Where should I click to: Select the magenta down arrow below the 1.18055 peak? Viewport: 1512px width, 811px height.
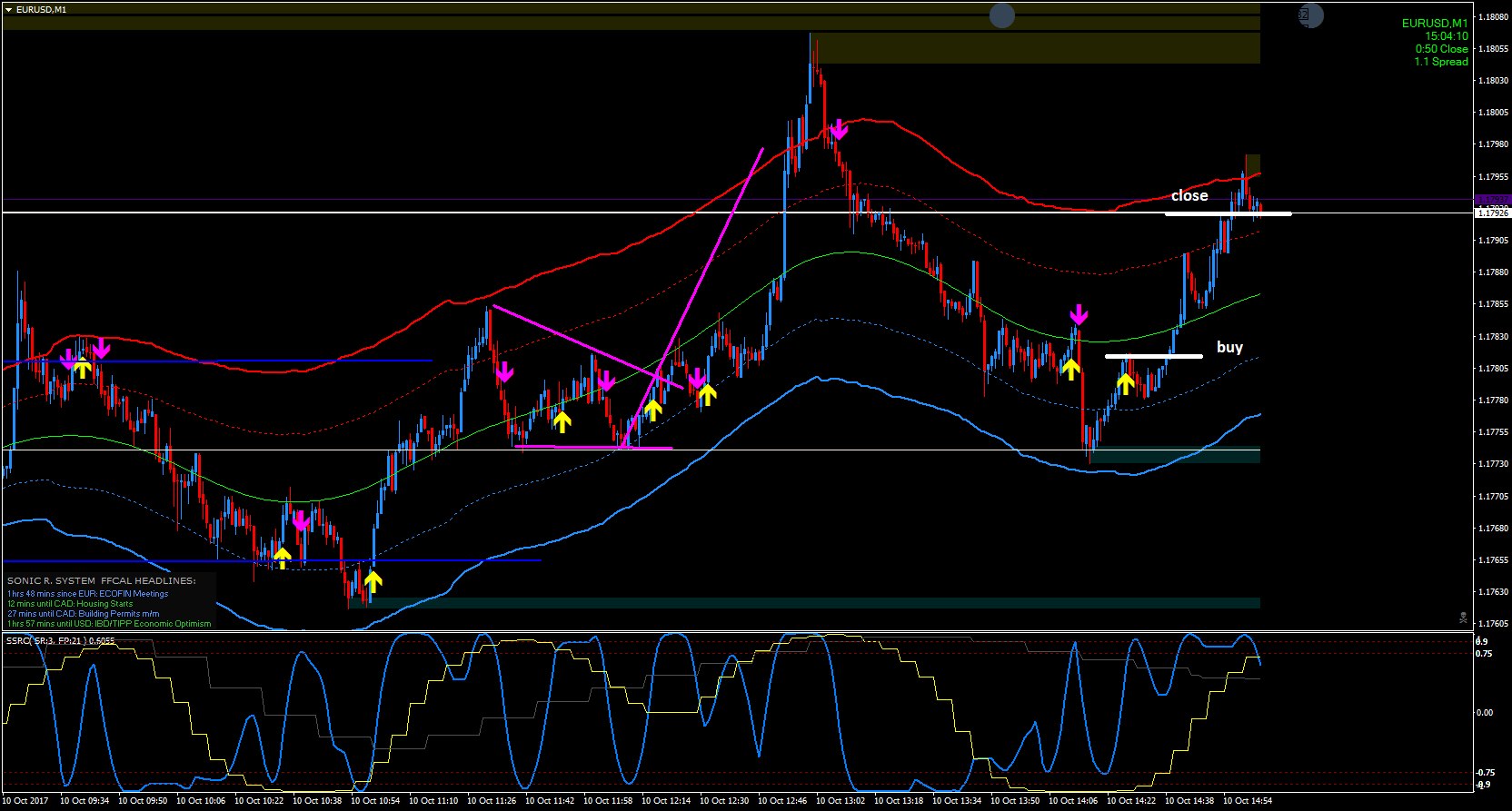coord(839,129)
